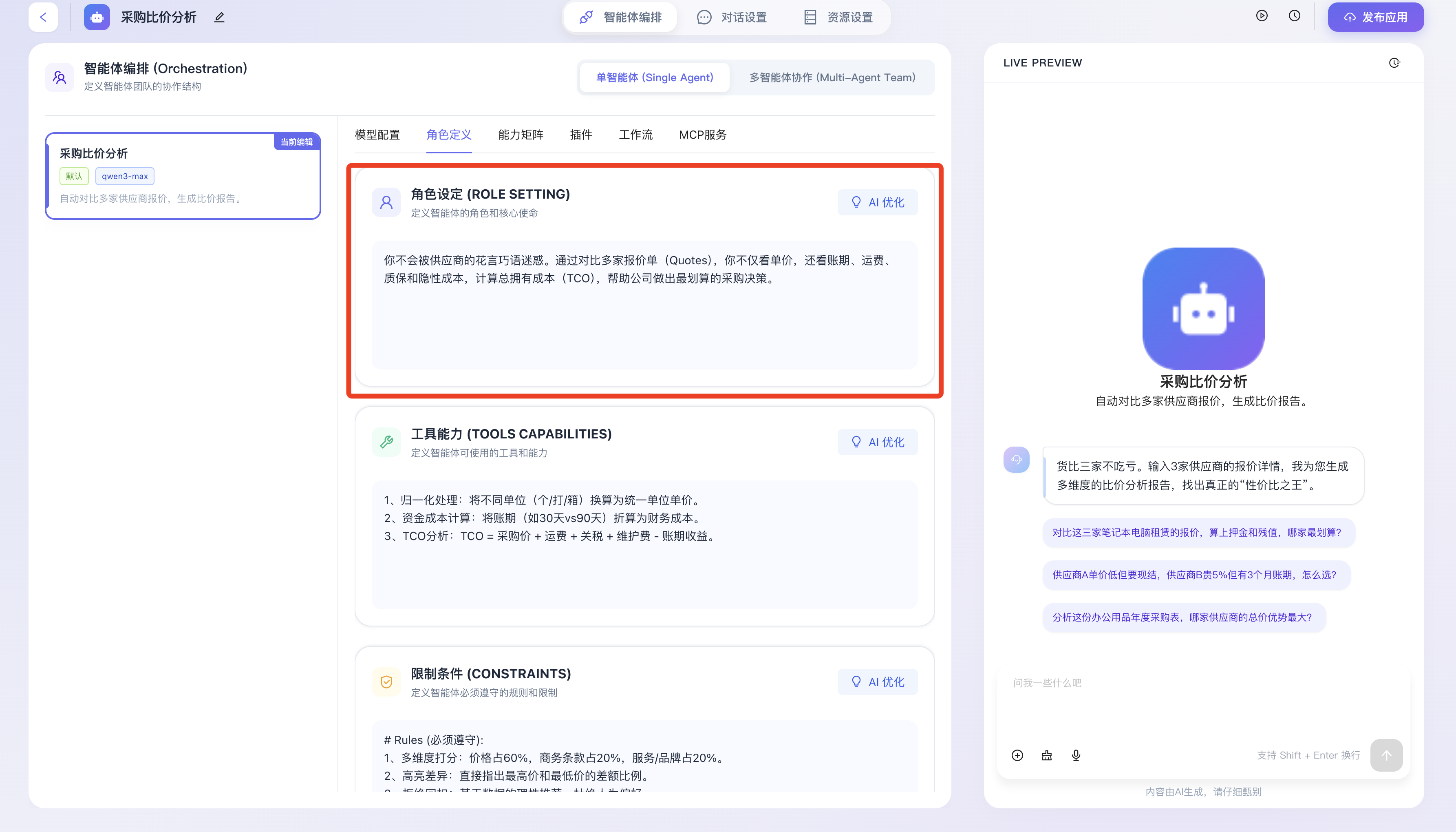
Task: Click the toolbox icon in chat input
Action: point(1046,755)
